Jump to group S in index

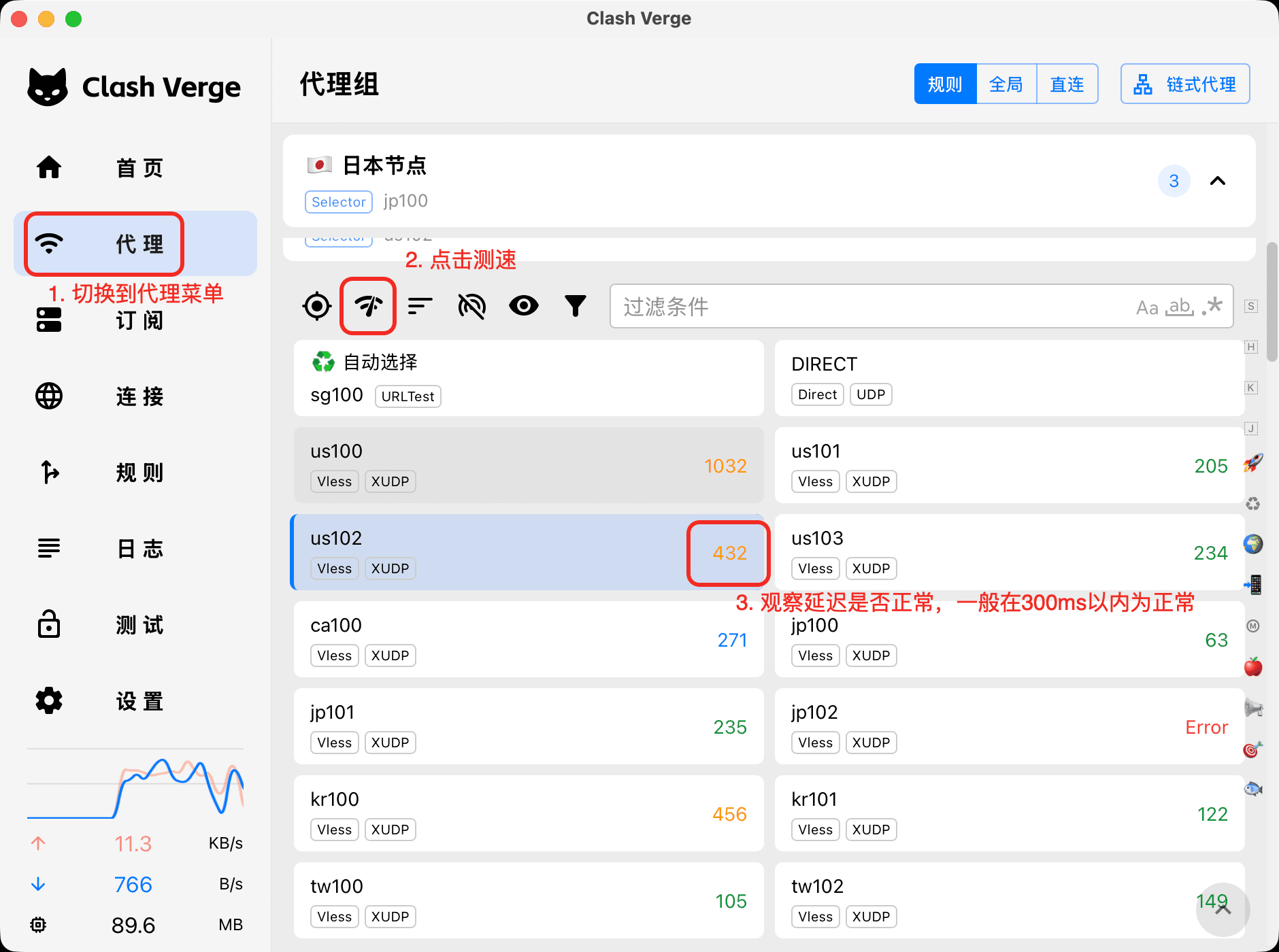pyautogui.click(x=1251, y=306)
